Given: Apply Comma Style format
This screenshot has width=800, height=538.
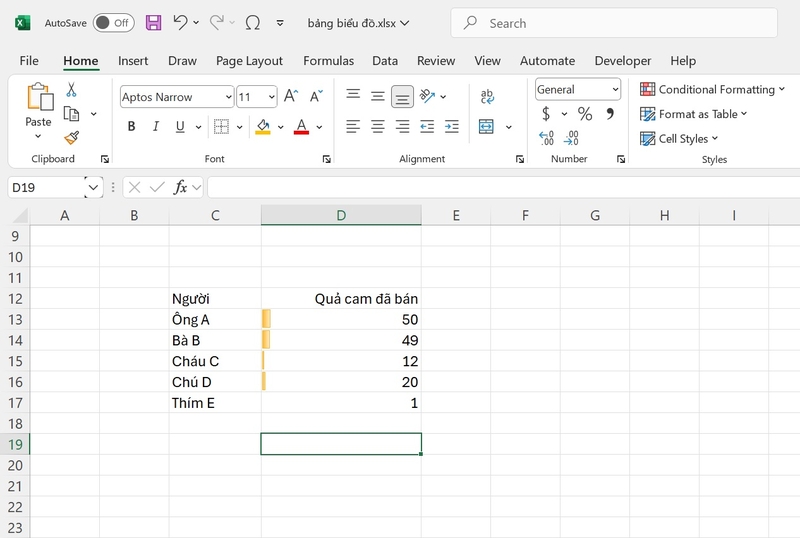Looking at the screenshot, I should (x=610, y=113).
